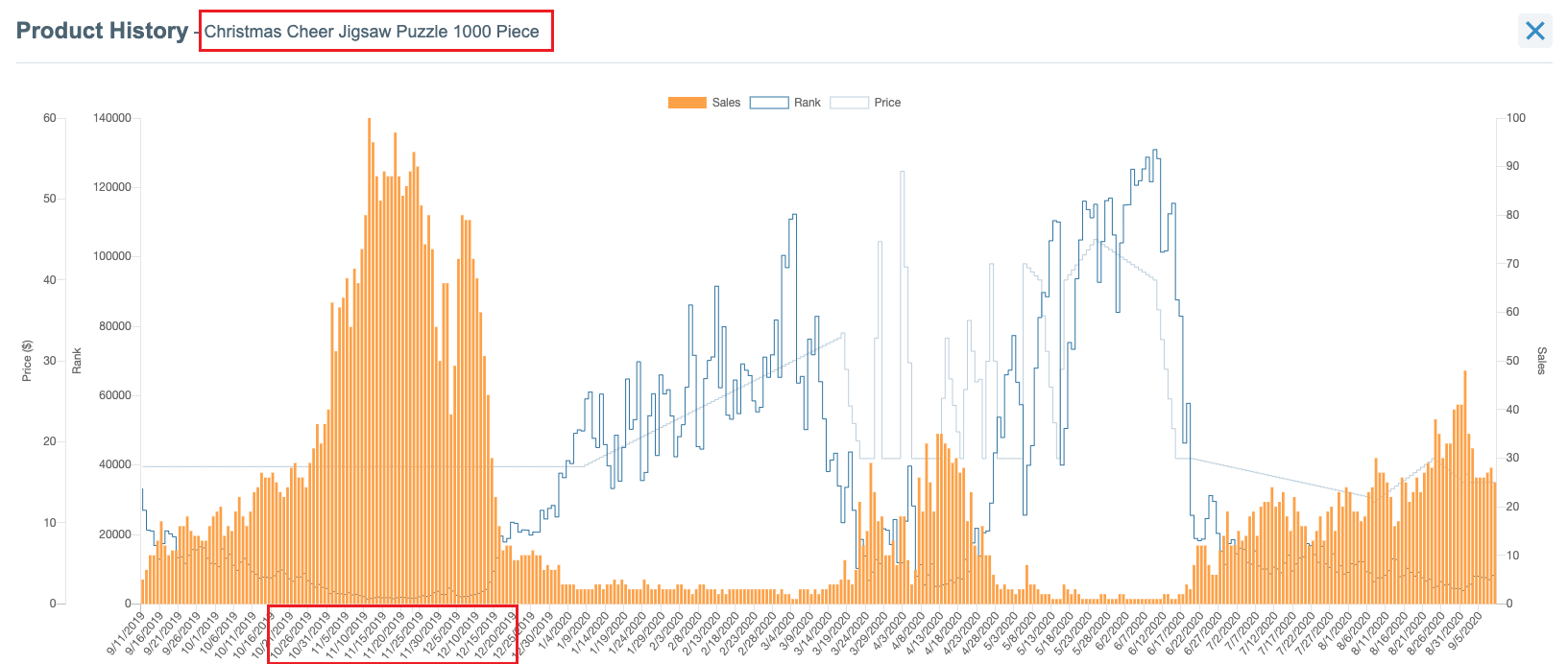
Task: Click the rank line's highest peak in June 2020
Action: pos(1155,151)
